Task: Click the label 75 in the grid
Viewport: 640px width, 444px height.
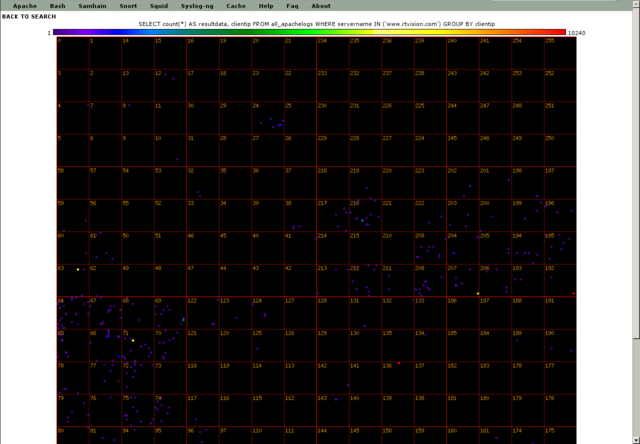Action: pos(126,398)
